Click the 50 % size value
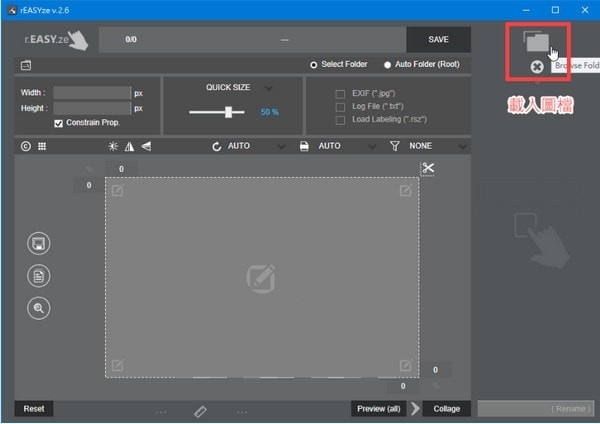Viewport: 600px width, 424px height. pyautogui.click(x=270, y=112)
